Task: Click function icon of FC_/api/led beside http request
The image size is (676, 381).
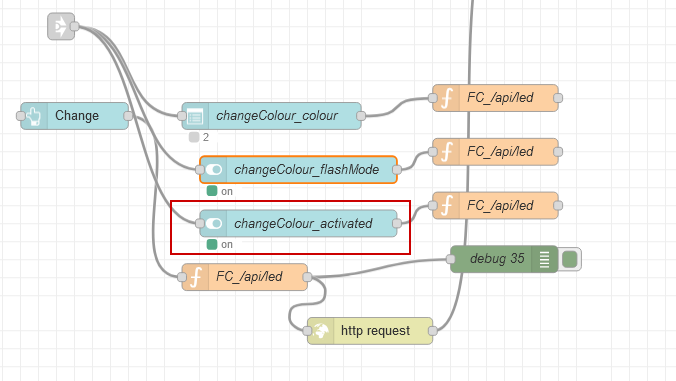Action: coord(196,277)
